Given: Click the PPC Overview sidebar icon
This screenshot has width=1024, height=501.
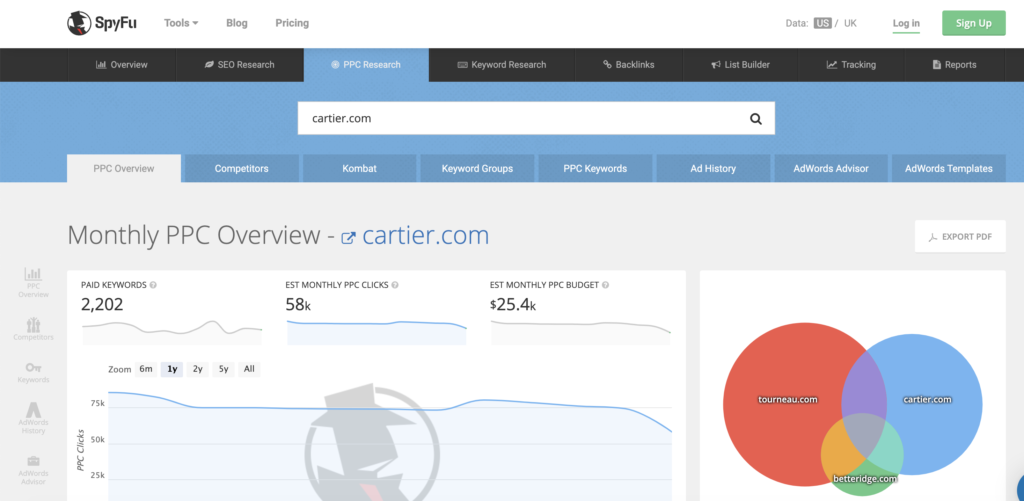Looking at the screenshot, I should [33, 283].
